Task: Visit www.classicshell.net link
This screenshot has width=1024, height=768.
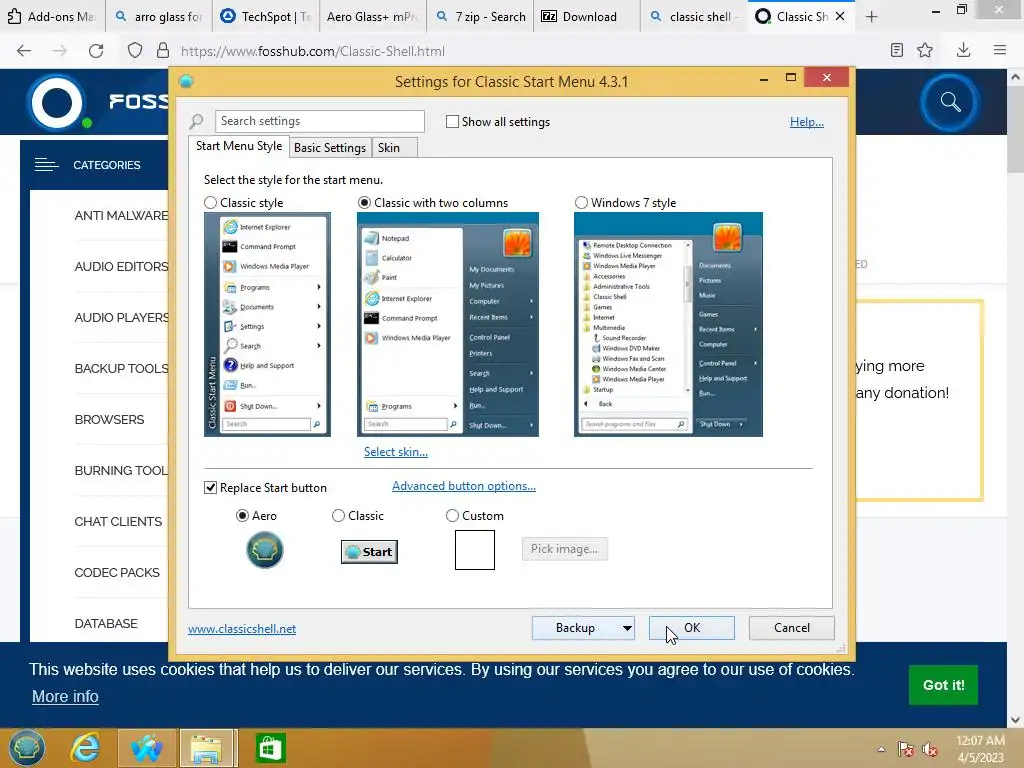Action: 242,629
